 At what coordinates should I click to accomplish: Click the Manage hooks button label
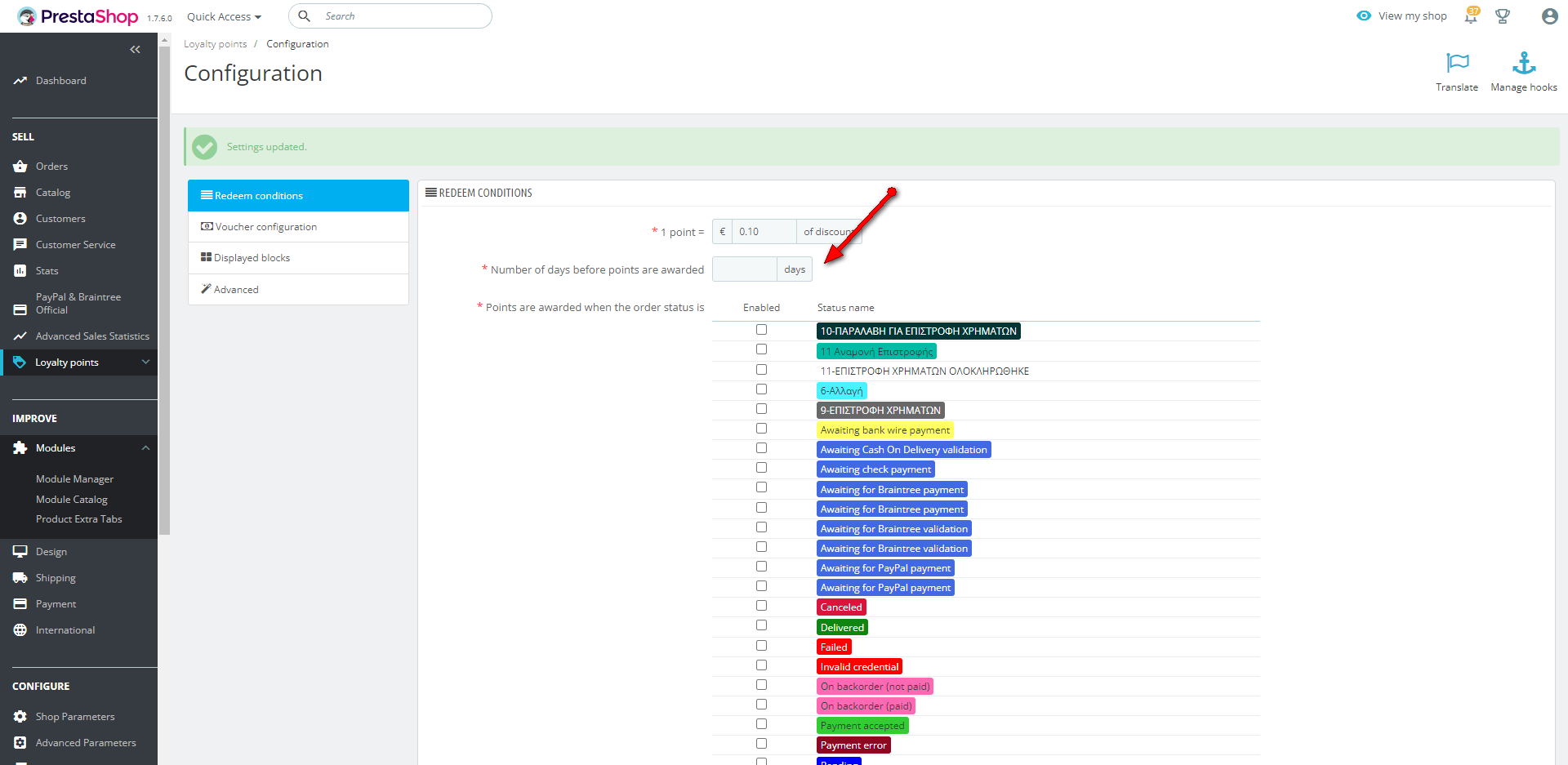click(1524, 87)
